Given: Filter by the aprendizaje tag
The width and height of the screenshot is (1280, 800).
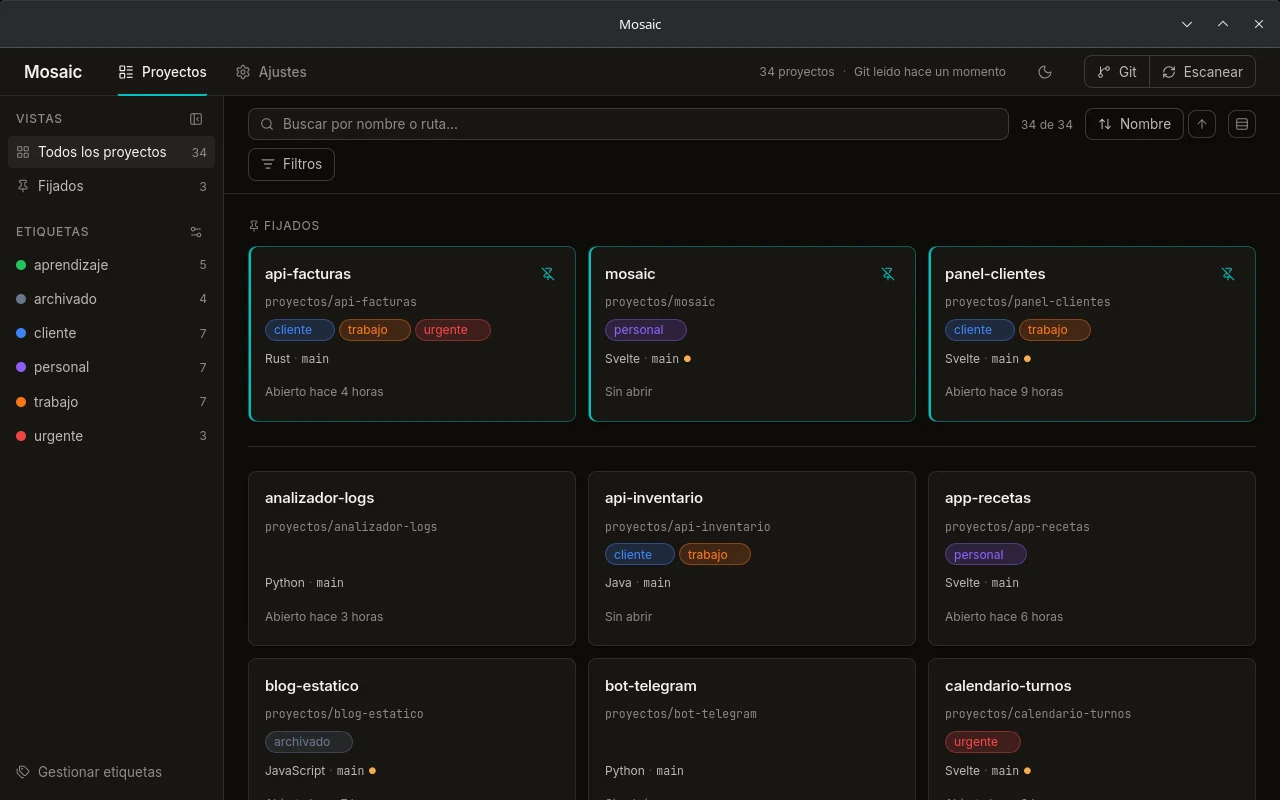Looking at the screenshot, I should [111, 265].
